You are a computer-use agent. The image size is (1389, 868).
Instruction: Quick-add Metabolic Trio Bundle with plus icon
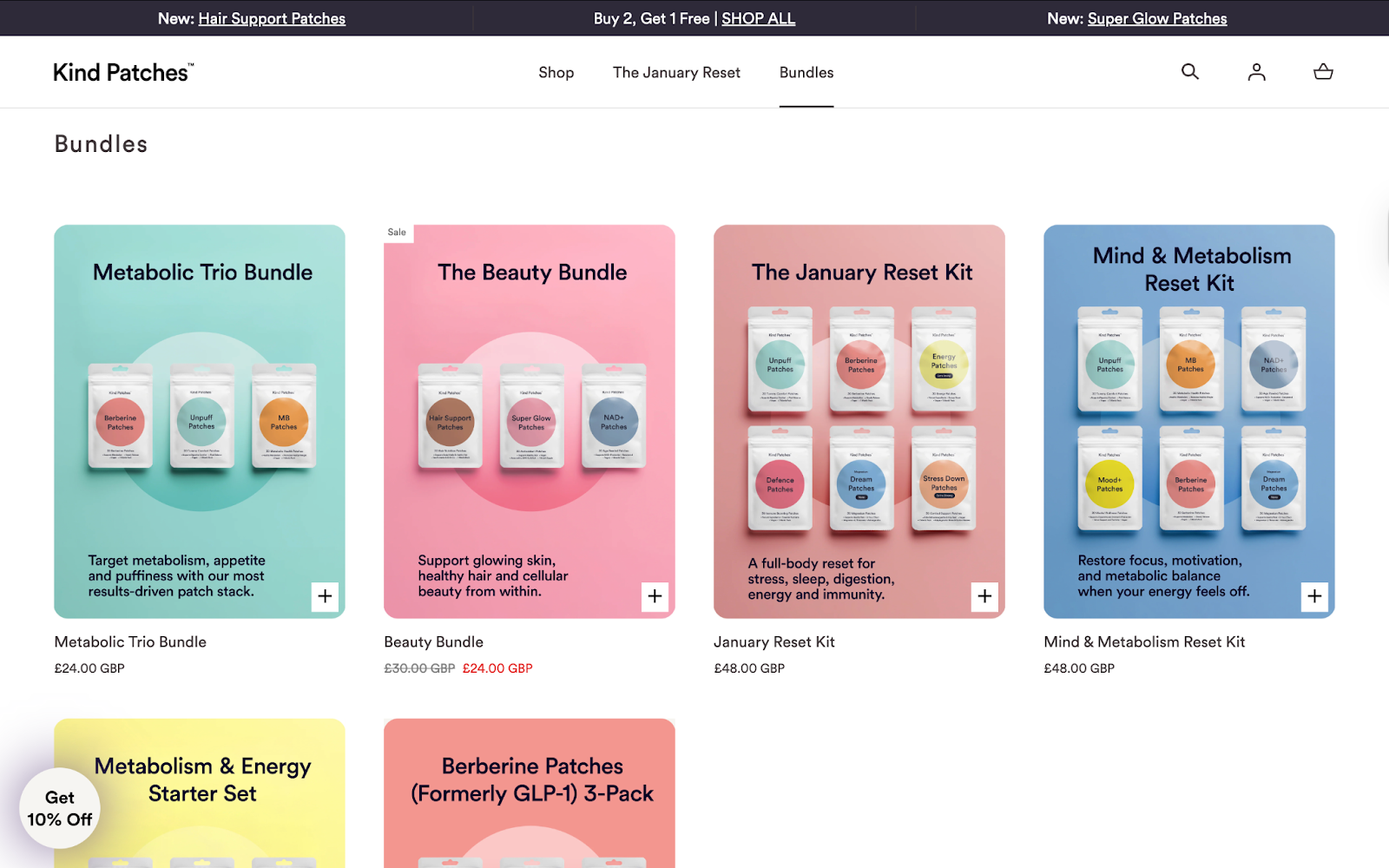coord(325,596)
